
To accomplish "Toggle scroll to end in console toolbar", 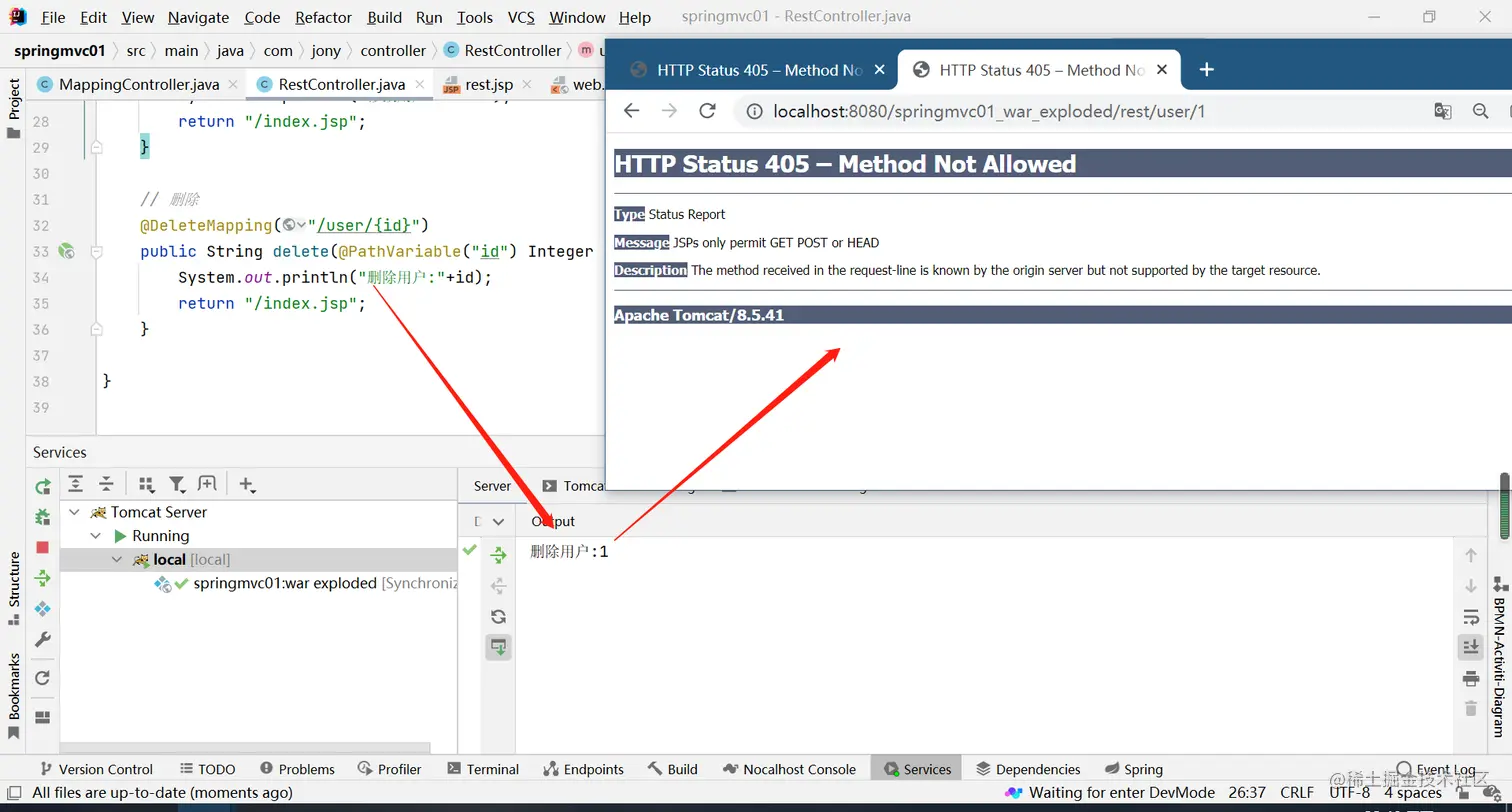I will click(x=1470, y=647).
